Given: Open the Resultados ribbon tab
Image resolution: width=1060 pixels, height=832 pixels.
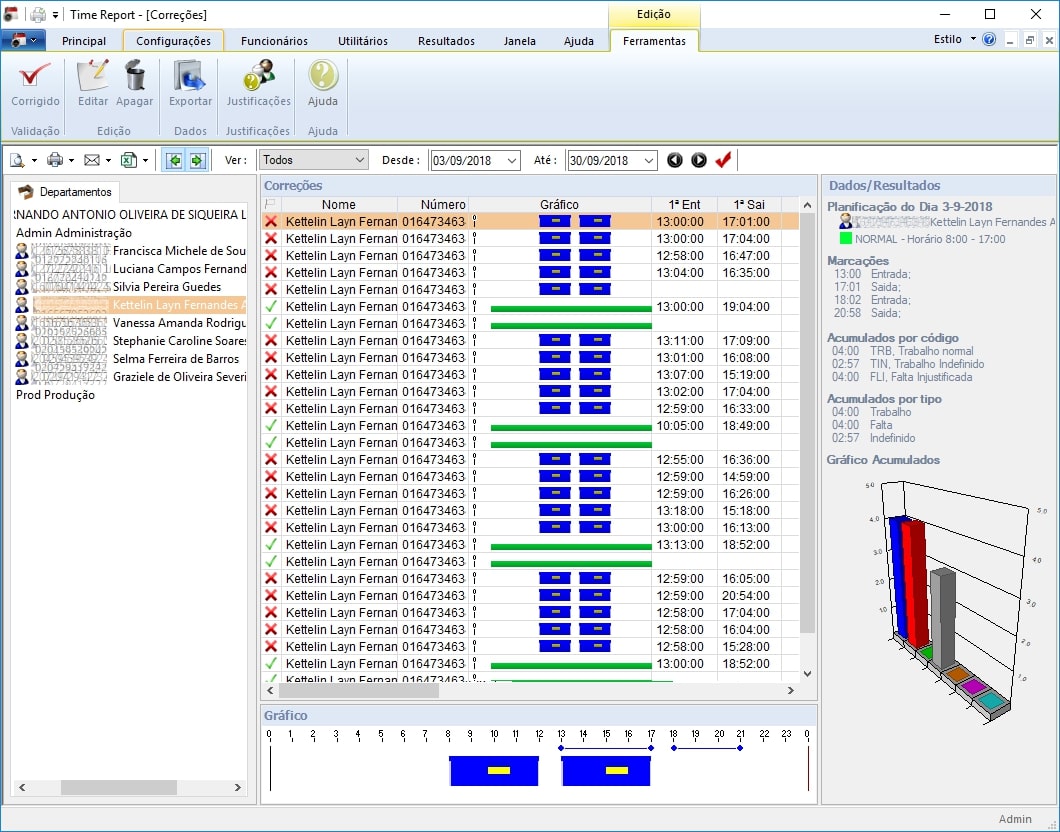Looking at the screenshot, I should click(446, 41).
